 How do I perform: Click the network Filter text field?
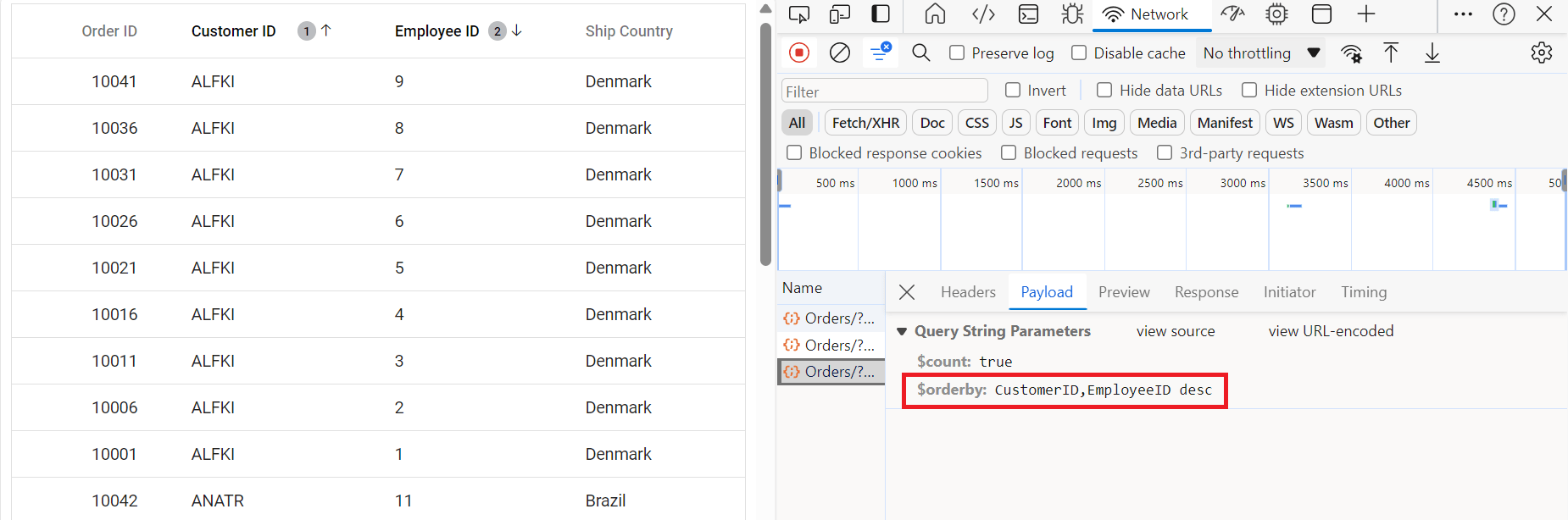click(884, 91)
